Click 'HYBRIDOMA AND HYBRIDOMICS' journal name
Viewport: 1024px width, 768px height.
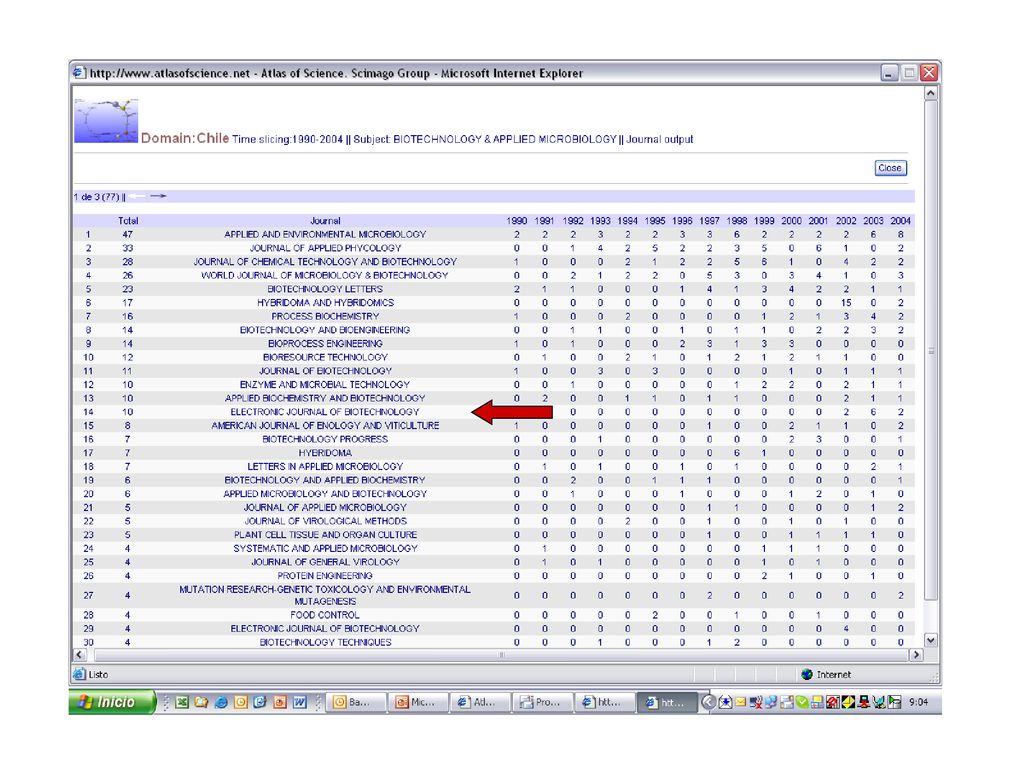[x=325, y=303]
